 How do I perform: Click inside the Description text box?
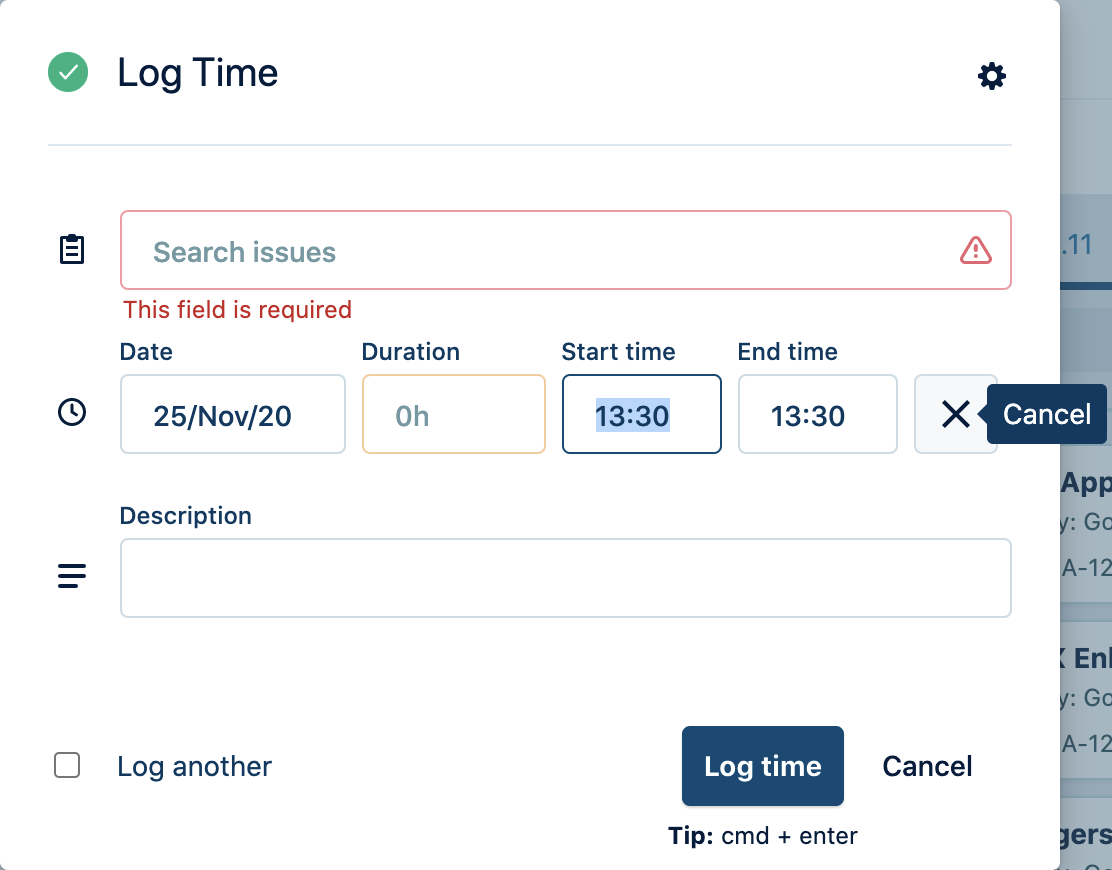coord(565,578)
